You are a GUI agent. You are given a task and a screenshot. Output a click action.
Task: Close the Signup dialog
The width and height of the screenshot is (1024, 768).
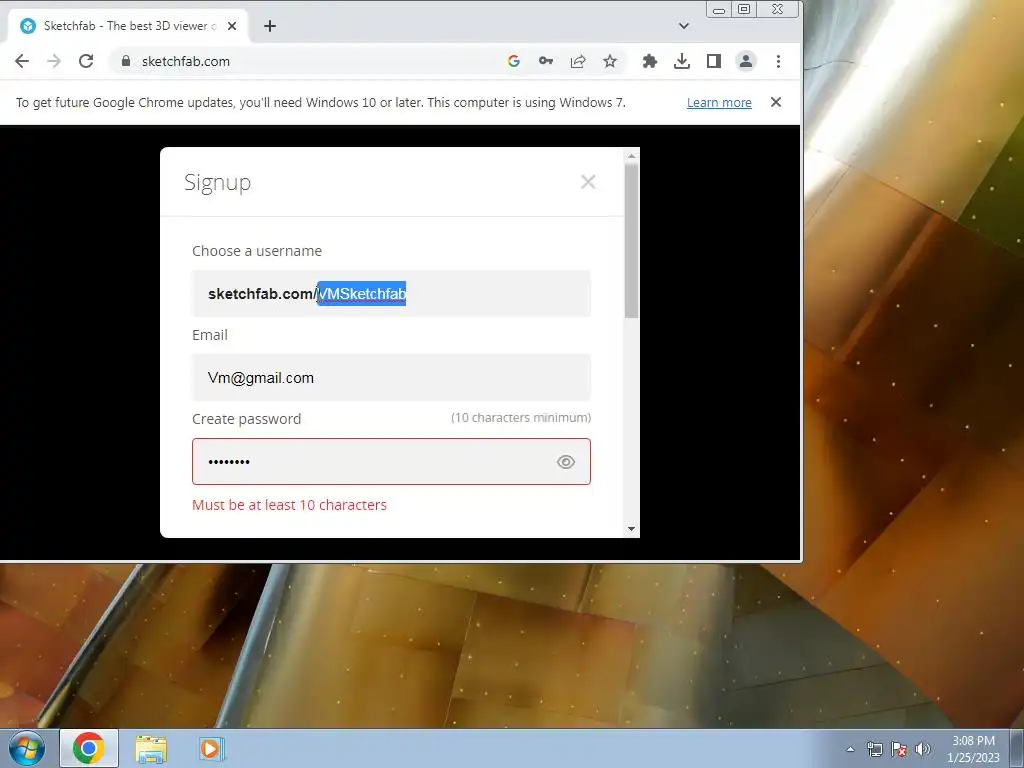click(588, 182)
